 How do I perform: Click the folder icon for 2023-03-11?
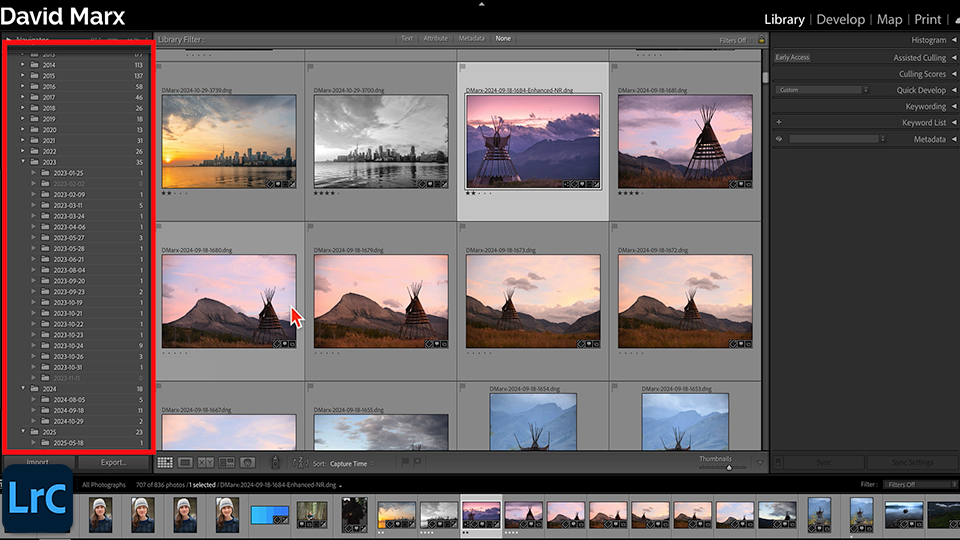45,205
